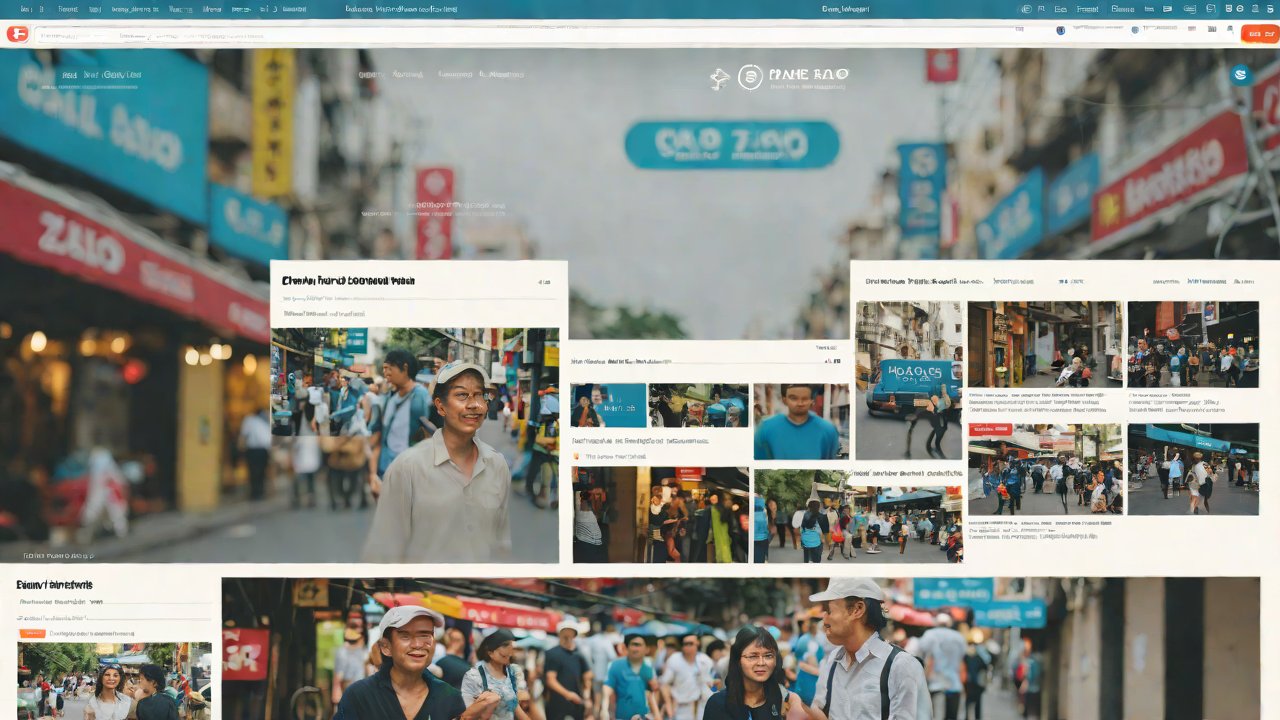Select the paper-plane share icon beside the logo
The image size is (1280, 720).
pos(721,77)
